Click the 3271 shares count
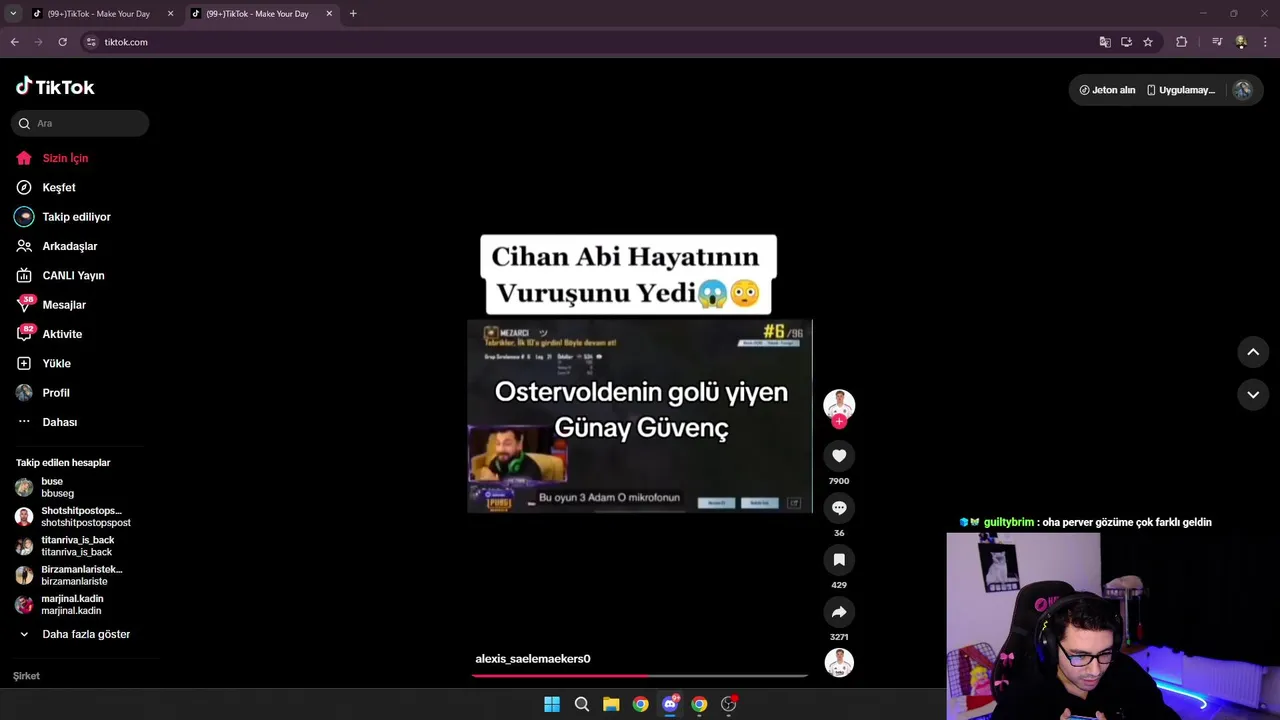The width and height of the screenshot is (1280, 720). tap(839, 637)
